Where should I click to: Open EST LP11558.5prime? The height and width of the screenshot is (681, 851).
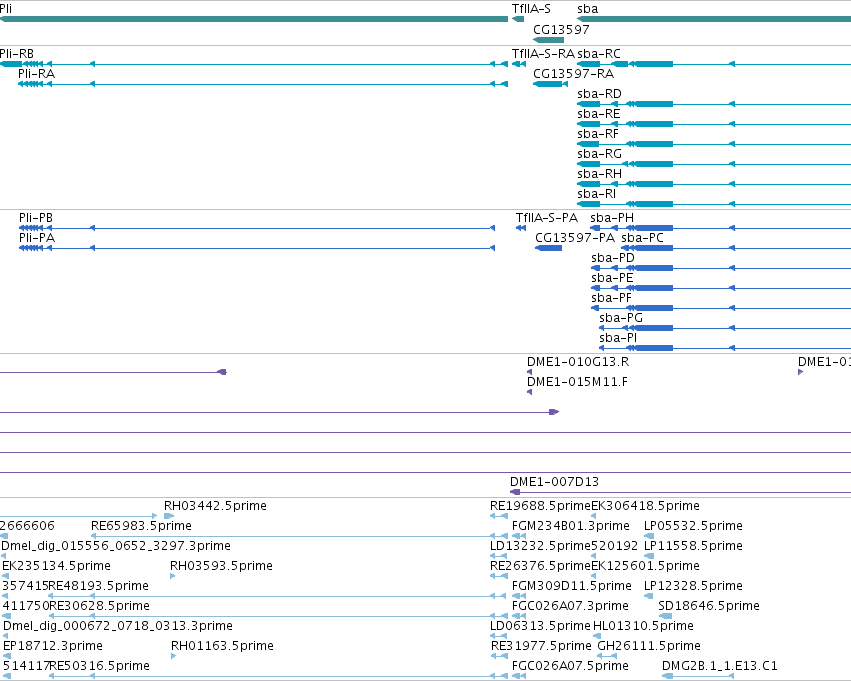[693, 546]
